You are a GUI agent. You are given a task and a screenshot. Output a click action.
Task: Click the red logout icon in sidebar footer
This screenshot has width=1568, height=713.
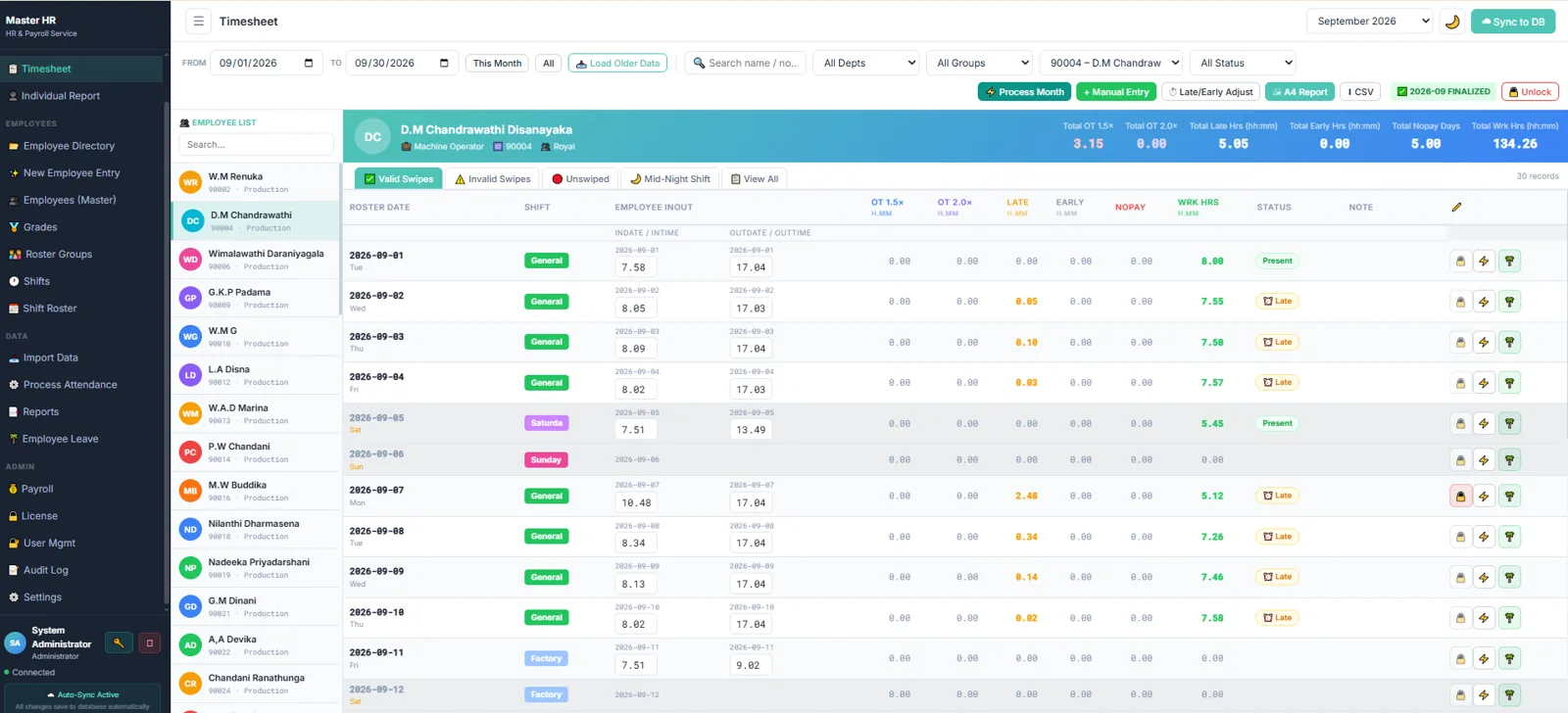149,643
